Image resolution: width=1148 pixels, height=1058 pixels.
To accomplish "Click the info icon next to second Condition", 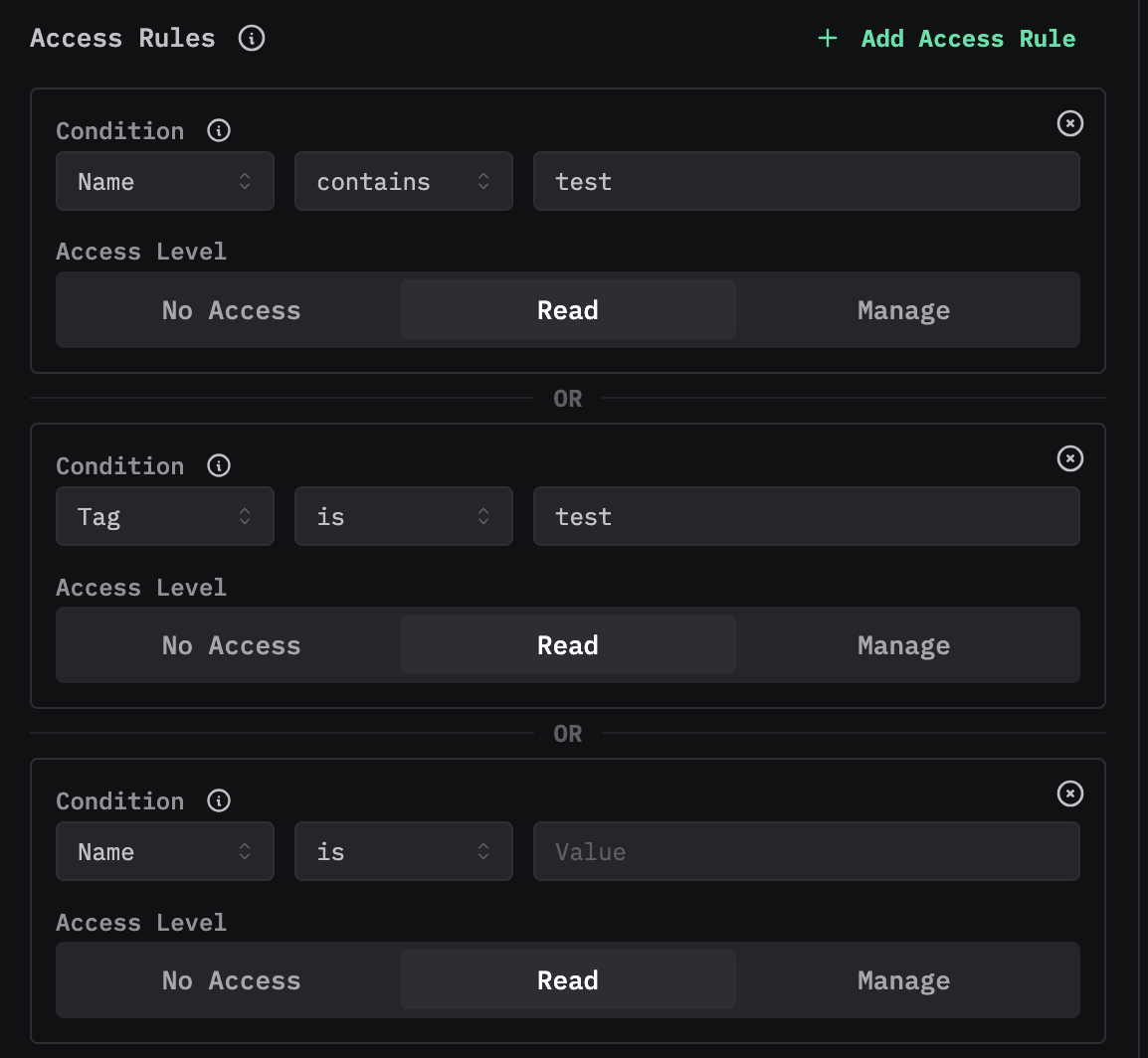I will click(x=218, y=465).
